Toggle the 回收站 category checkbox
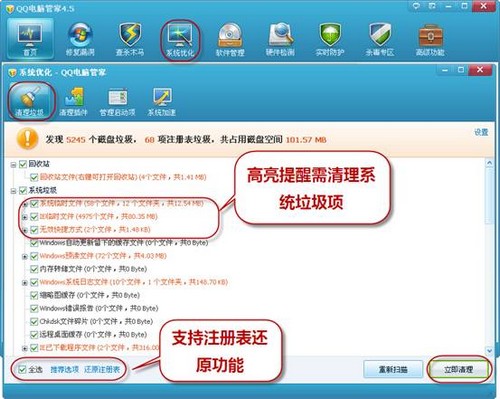500x399 pixels. 23,164
